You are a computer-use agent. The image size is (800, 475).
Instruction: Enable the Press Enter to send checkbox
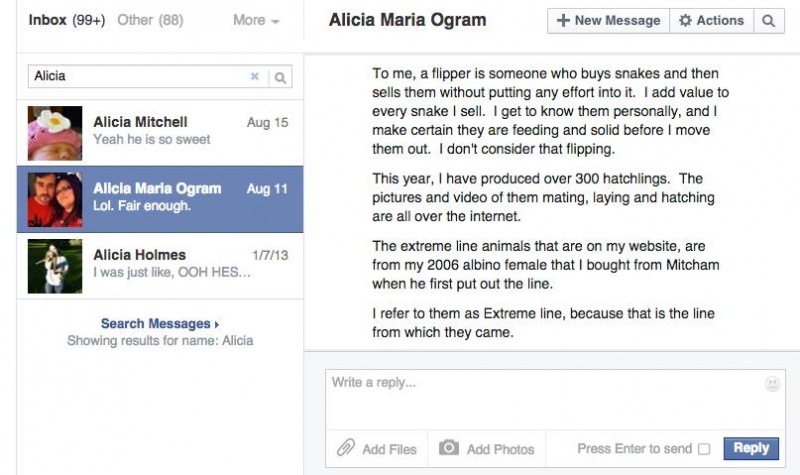pos(704,449)
